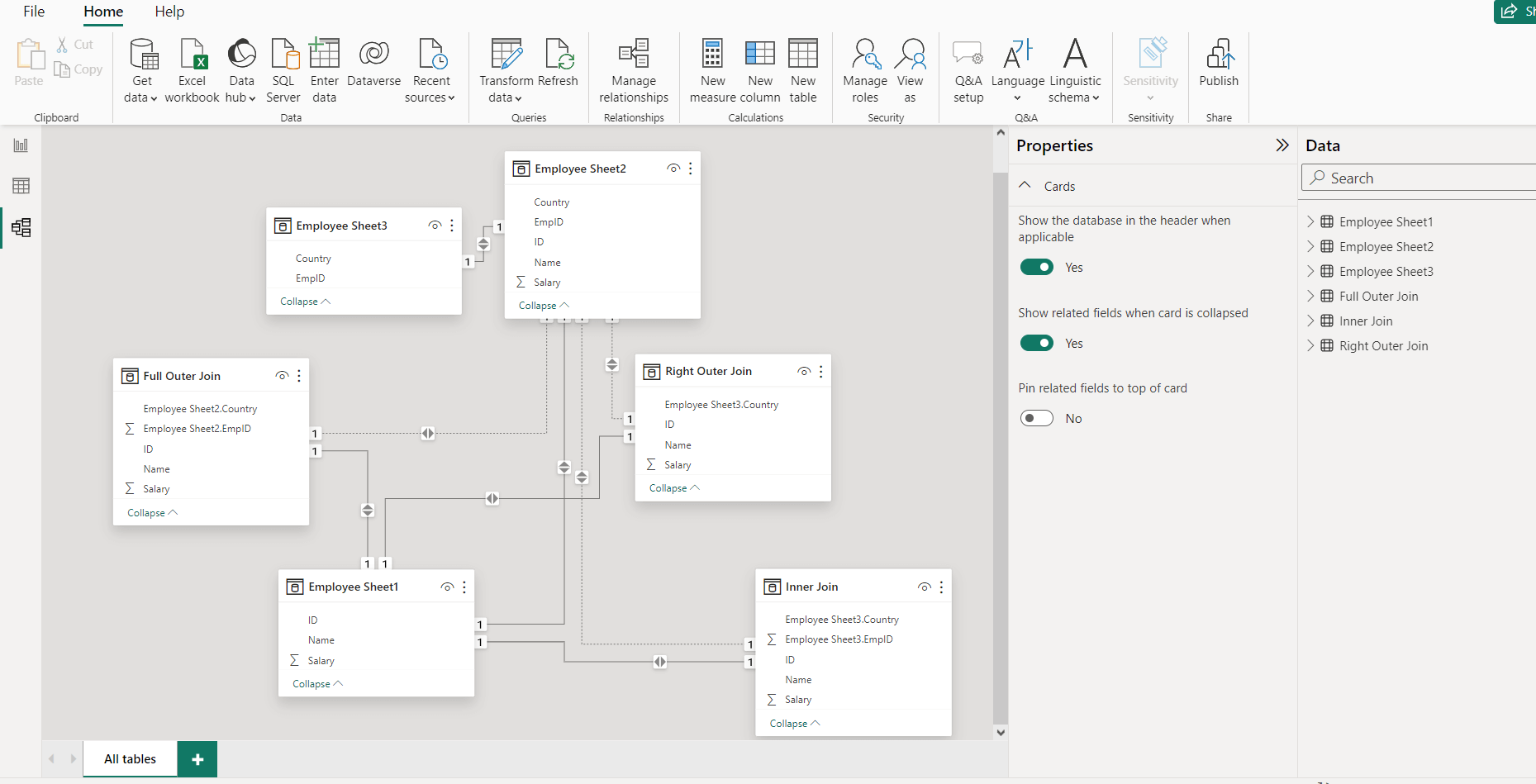Viewport: 1536px width, 784px height.
Task: Disable 'Show the database in the header' toggle
Action: 1037,267
